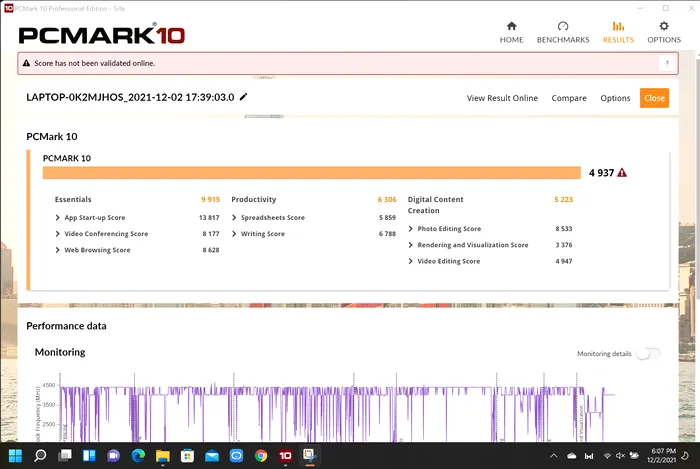Click the Digital Content Creation score 5 223

click(563, 199)
